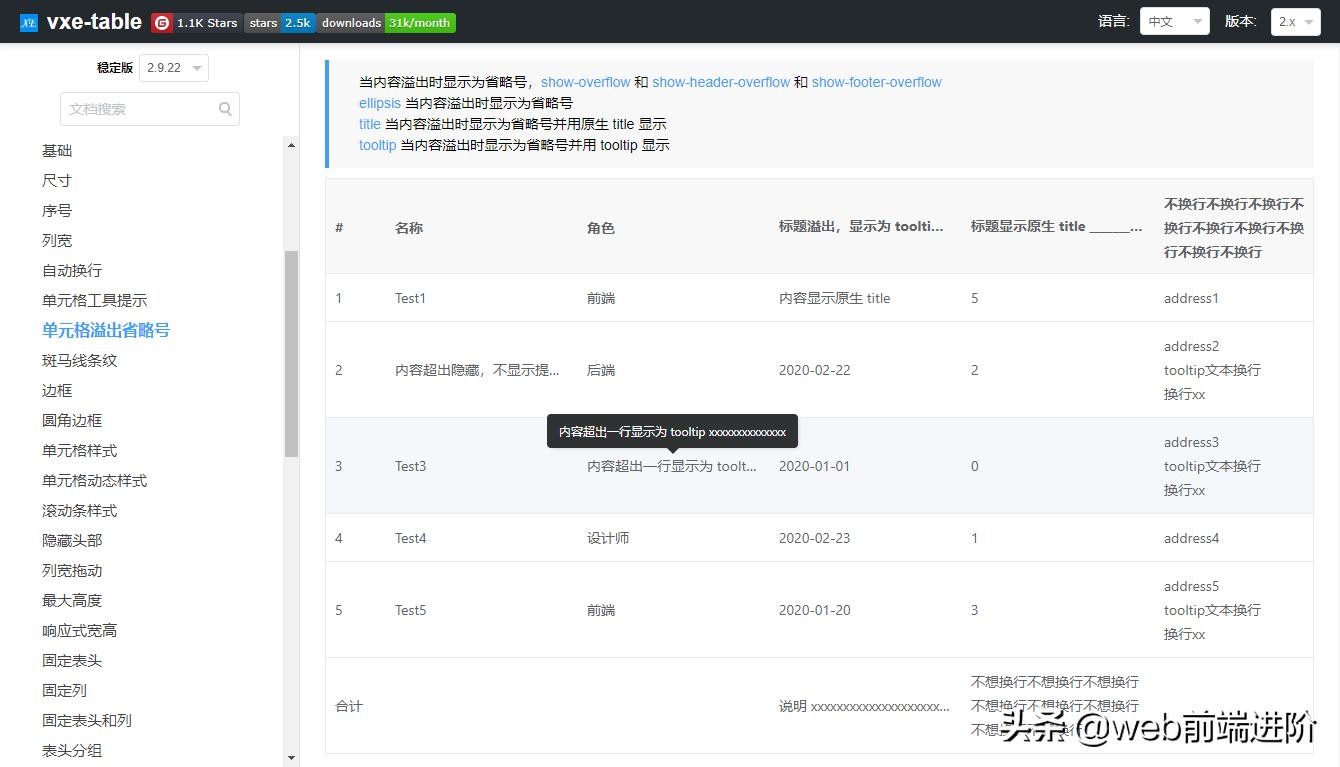Open 单元格工具提示 sidebar item

point(94,300)
